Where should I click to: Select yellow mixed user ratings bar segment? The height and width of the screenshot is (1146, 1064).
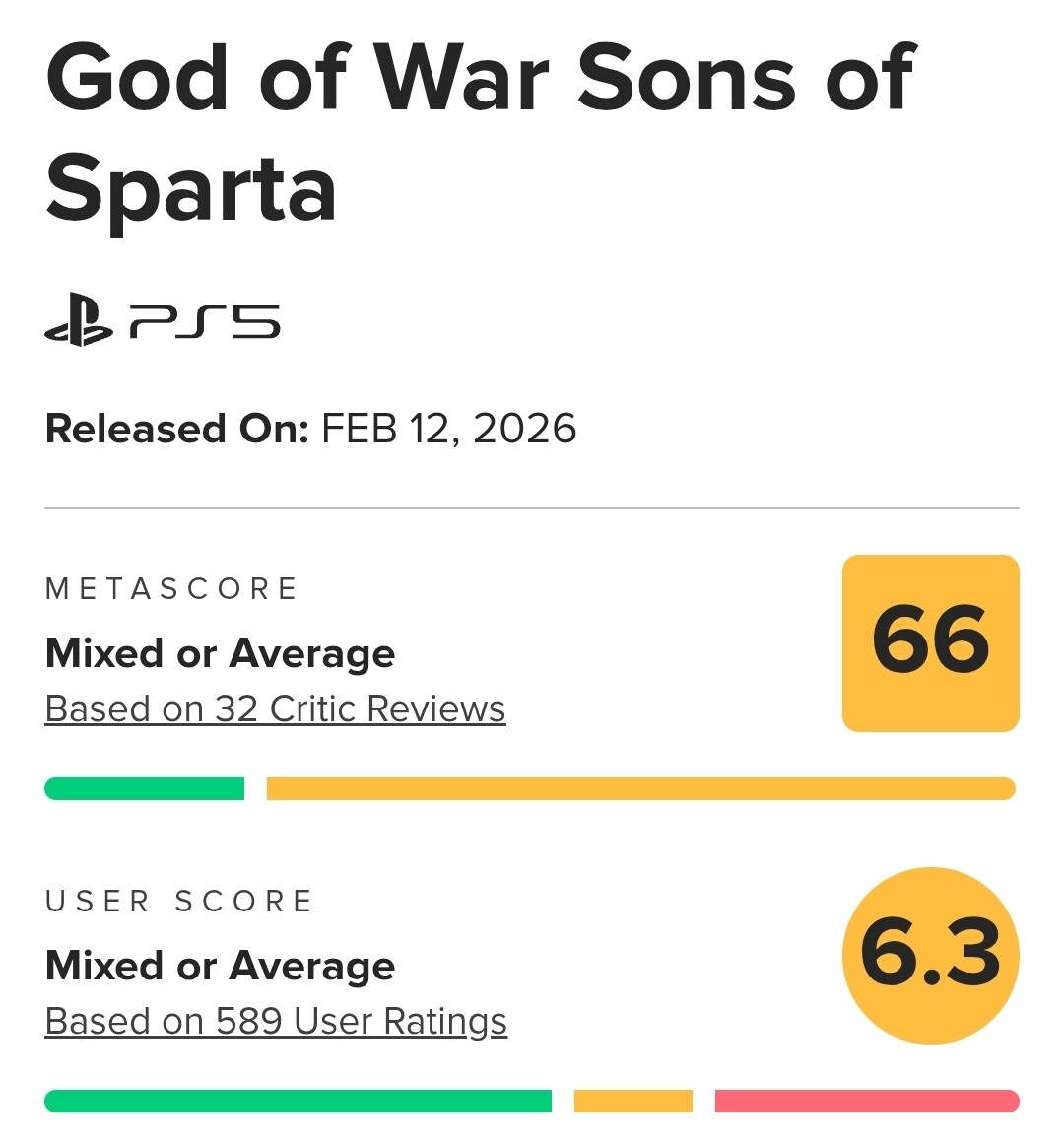tap(632, 1102)
